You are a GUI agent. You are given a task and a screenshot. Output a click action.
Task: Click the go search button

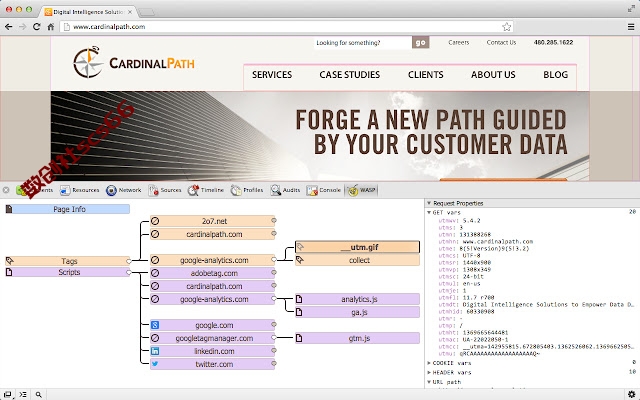click(420, 42)
